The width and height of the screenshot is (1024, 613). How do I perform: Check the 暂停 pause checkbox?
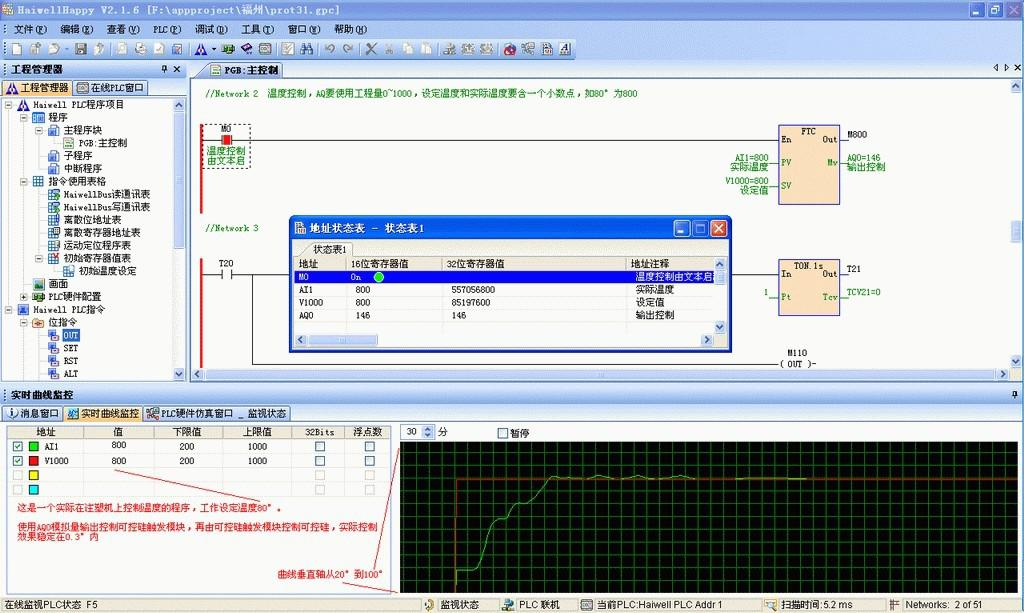pyautogui.click(x=503, y=433)
